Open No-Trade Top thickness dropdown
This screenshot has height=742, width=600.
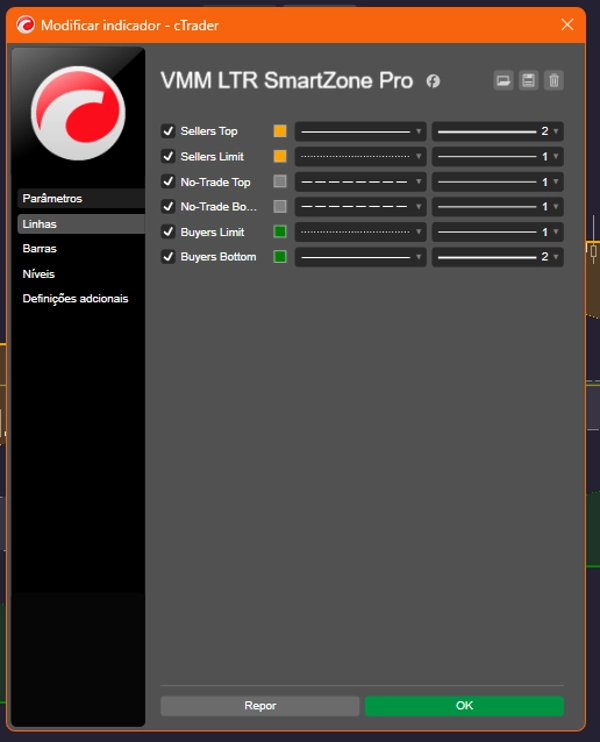[498, 182]
